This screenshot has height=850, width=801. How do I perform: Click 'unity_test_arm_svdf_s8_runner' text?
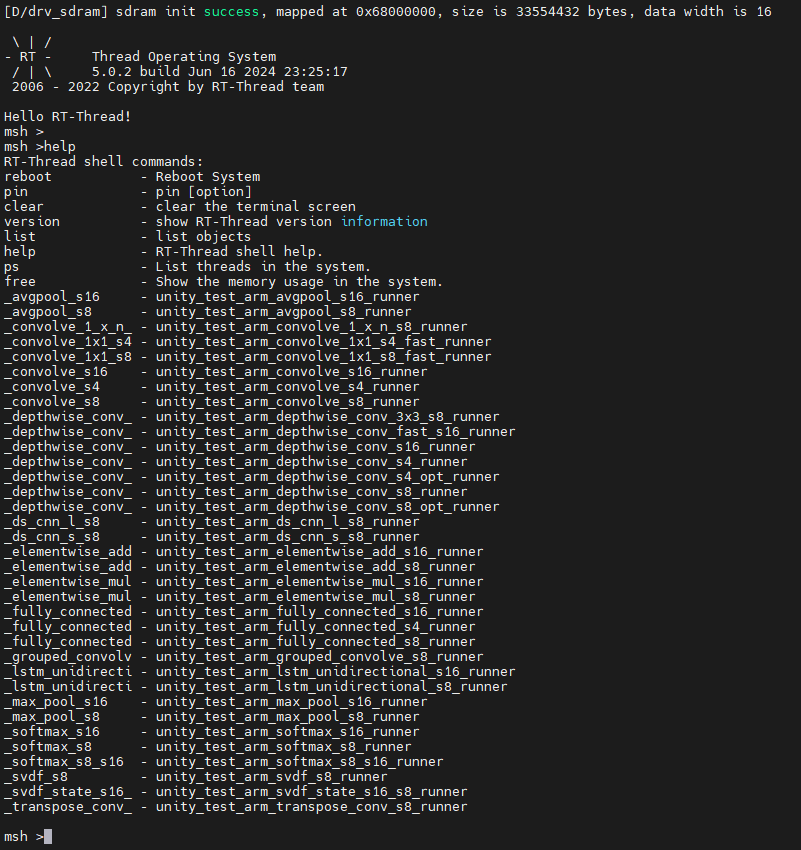point(271,777)
